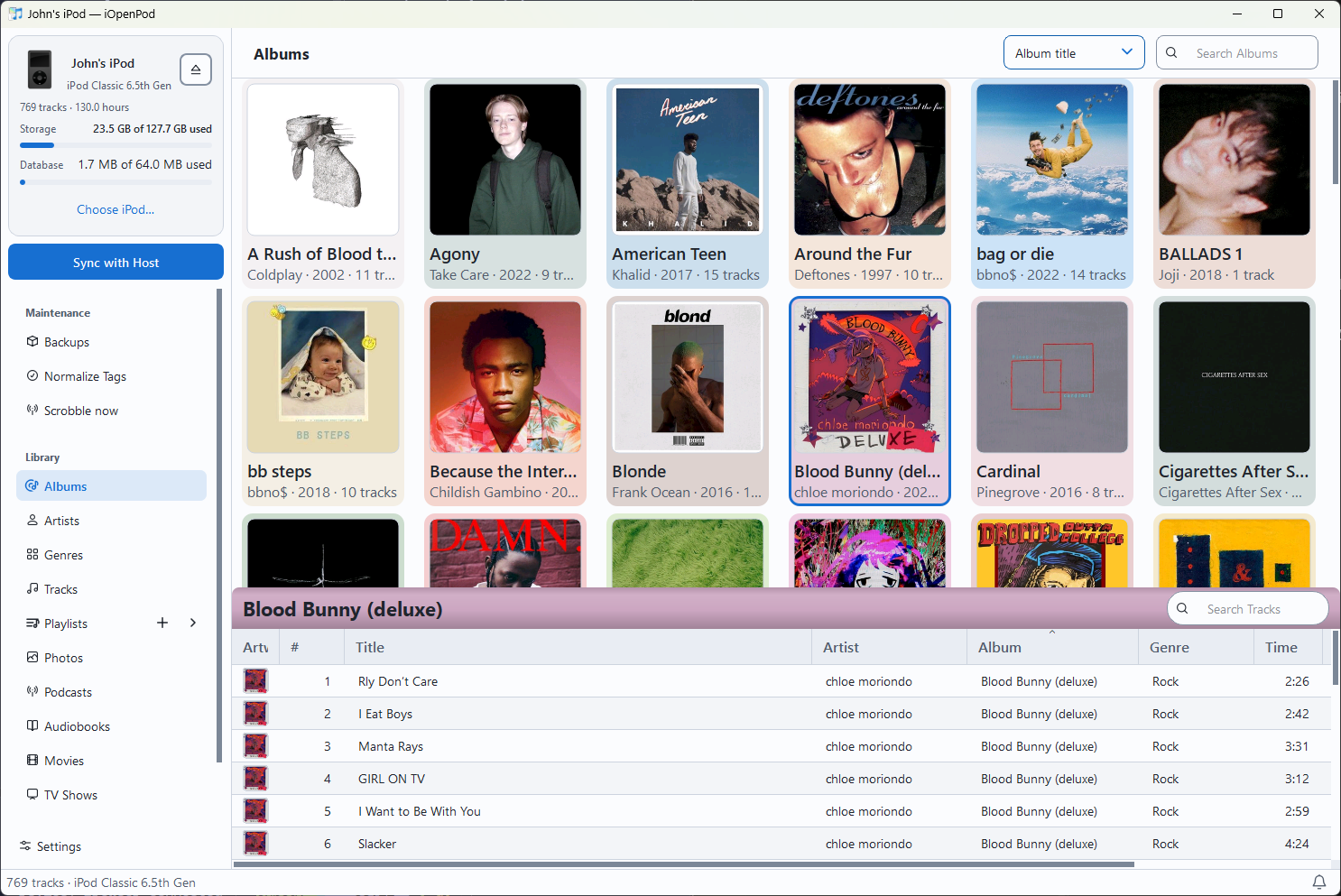The image size is (1341, 896).
Task: Focus the Search Albums field
Action: coord(1237,53)
